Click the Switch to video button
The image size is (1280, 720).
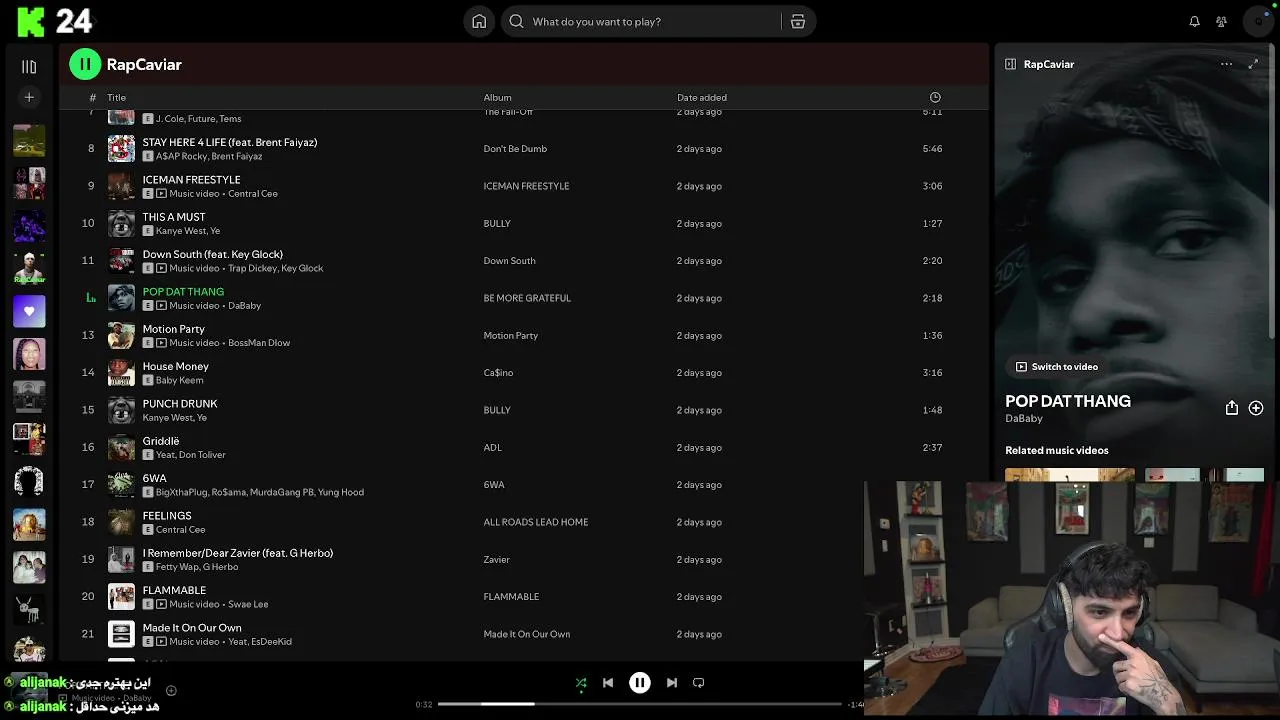point(1057,367)
